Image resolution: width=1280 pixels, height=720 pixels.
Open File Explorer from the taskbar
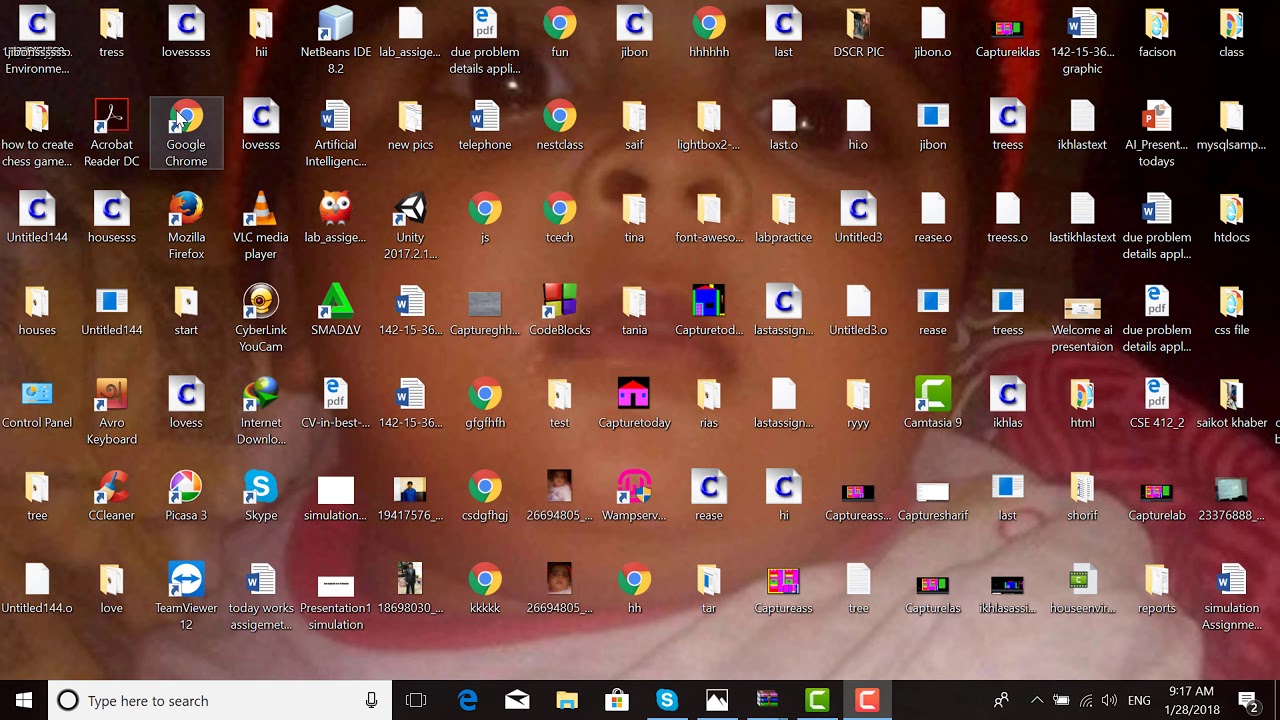pyautogui.click(x=567, y=700)
